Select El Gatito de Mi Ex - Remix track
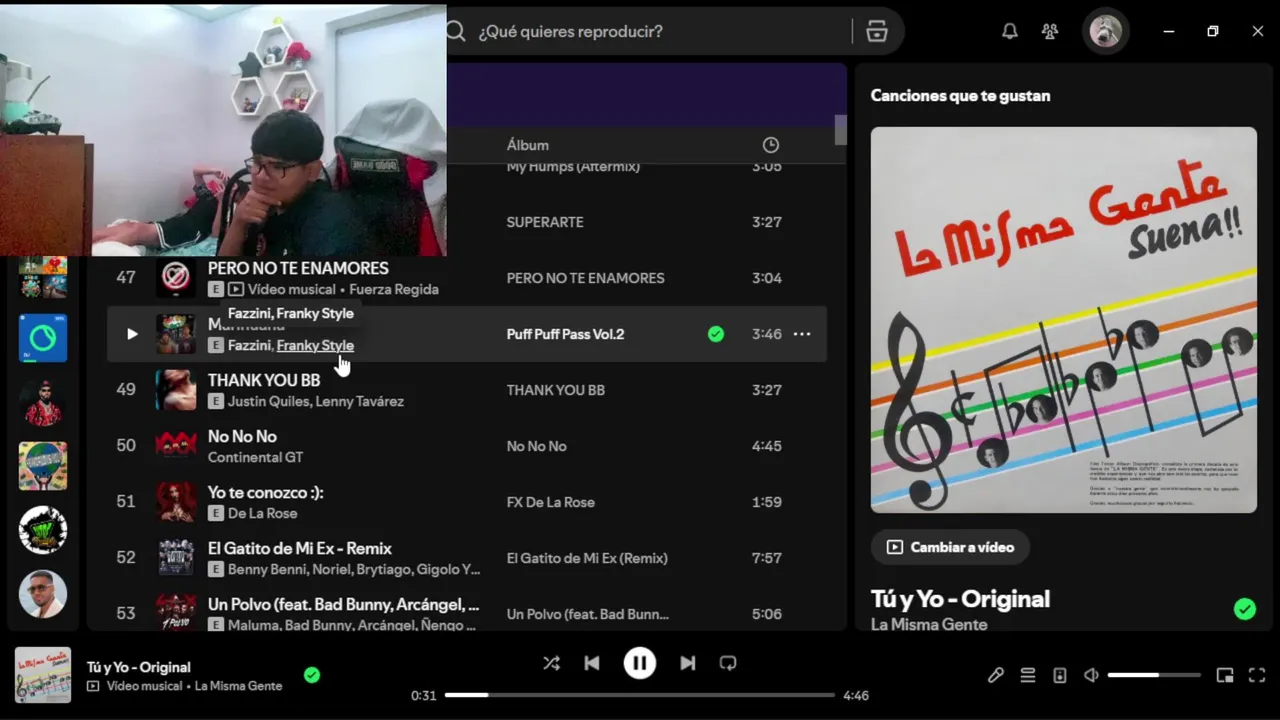This screenshot has height=720, width=1280. pos(300,548)
